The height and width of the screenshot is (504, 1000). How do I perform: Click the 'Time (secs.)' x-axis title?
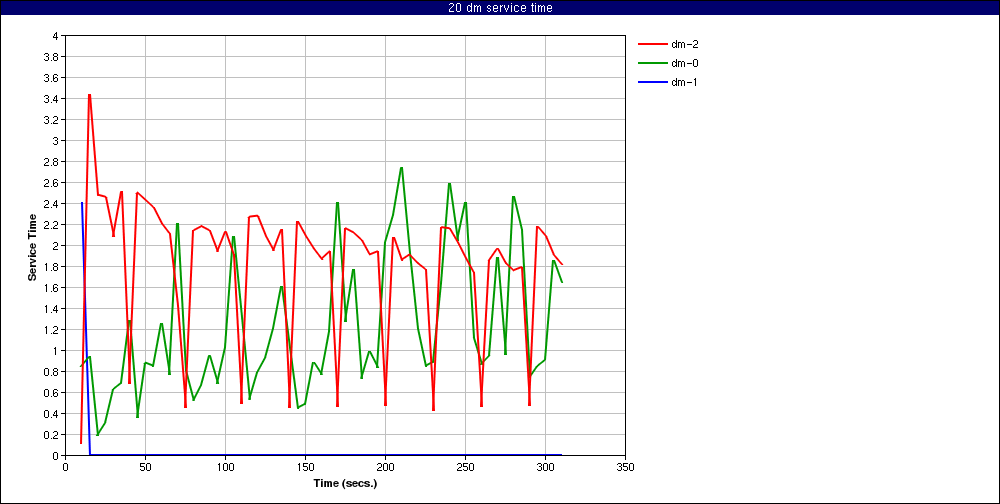[345, 483]
